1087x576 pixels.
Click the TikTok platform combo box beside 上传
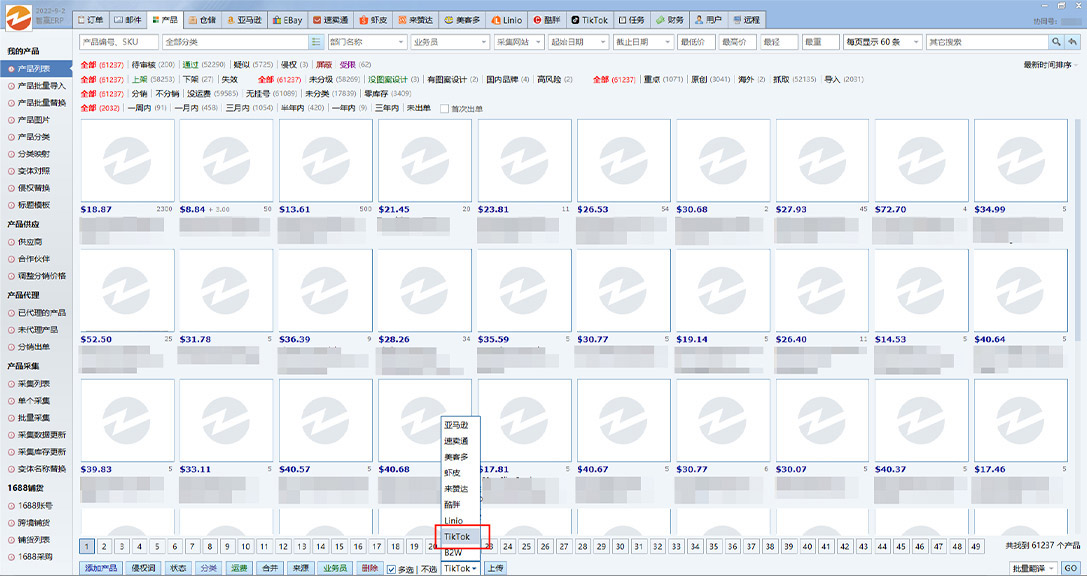pos(460,568)
